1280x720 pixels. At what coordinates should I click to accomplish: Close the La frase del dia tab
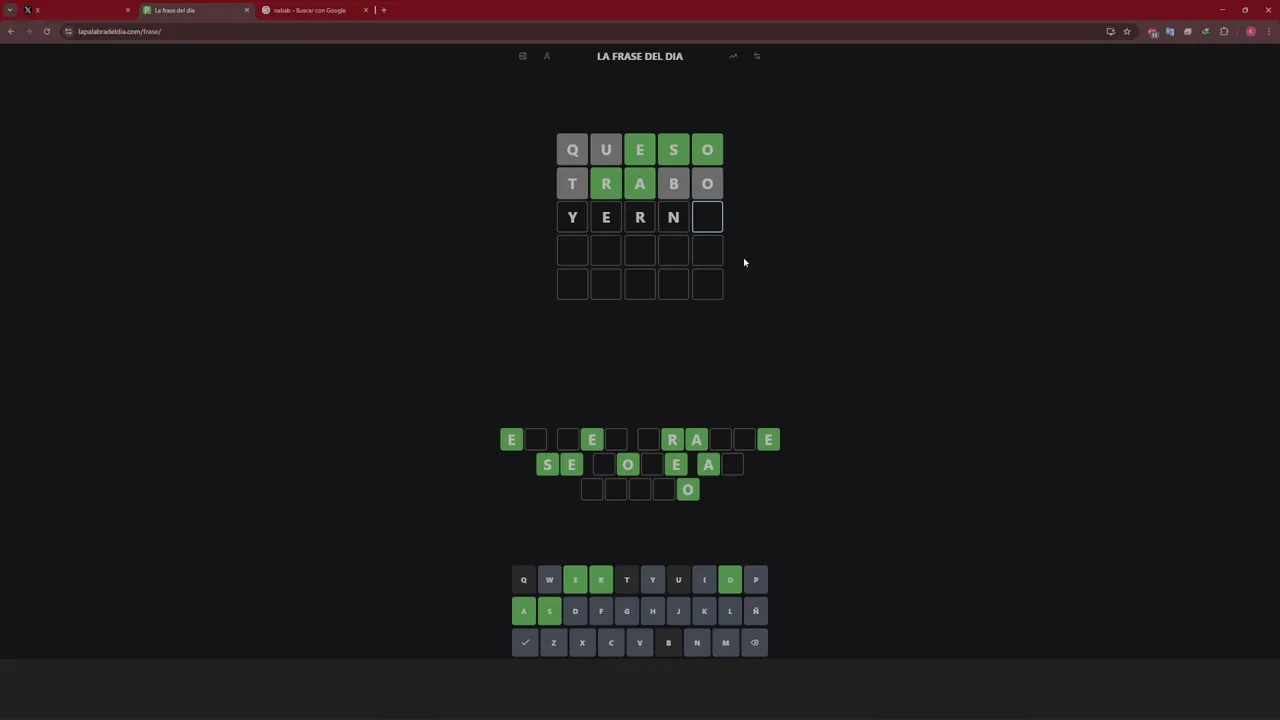click(x=247, y=10)
